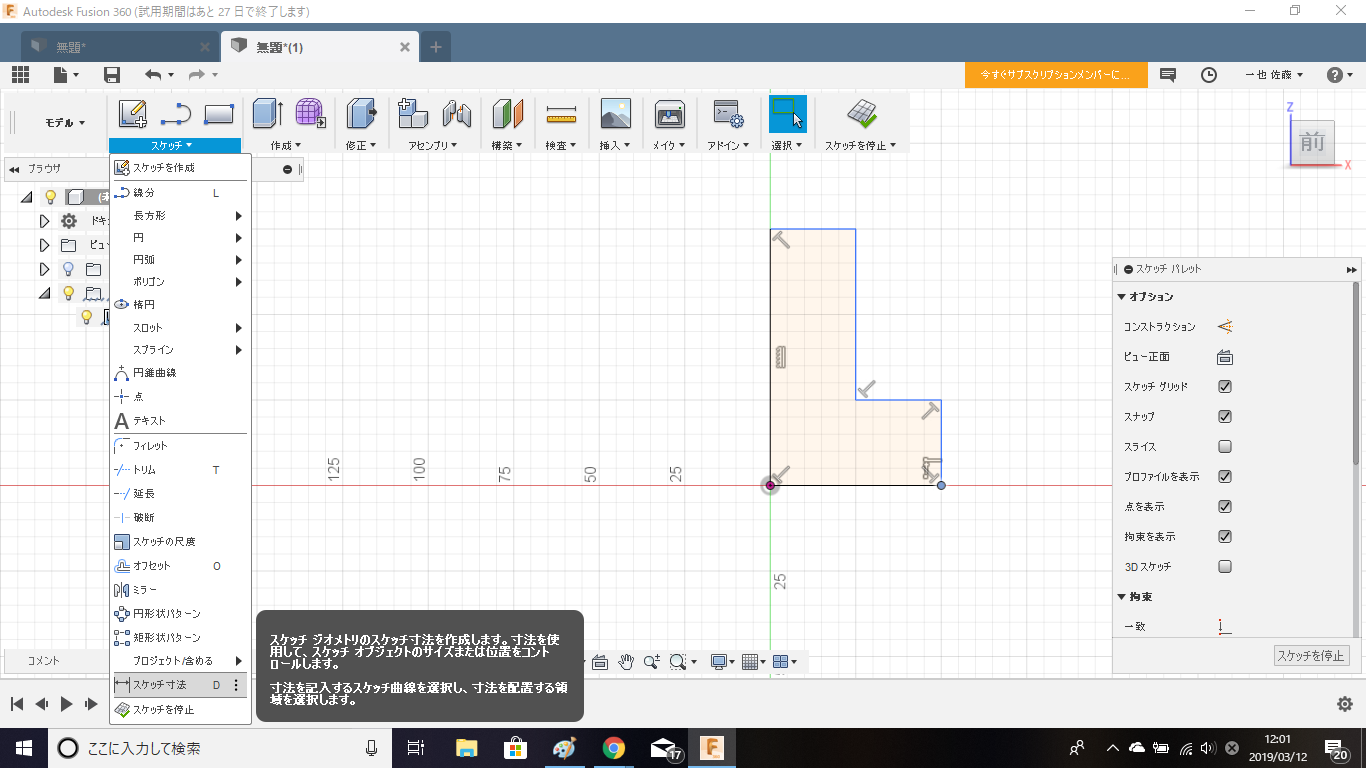Uncheck the 拘束を表示 checkbox
Viewport: 1366px width, 768px height.
1225,537
